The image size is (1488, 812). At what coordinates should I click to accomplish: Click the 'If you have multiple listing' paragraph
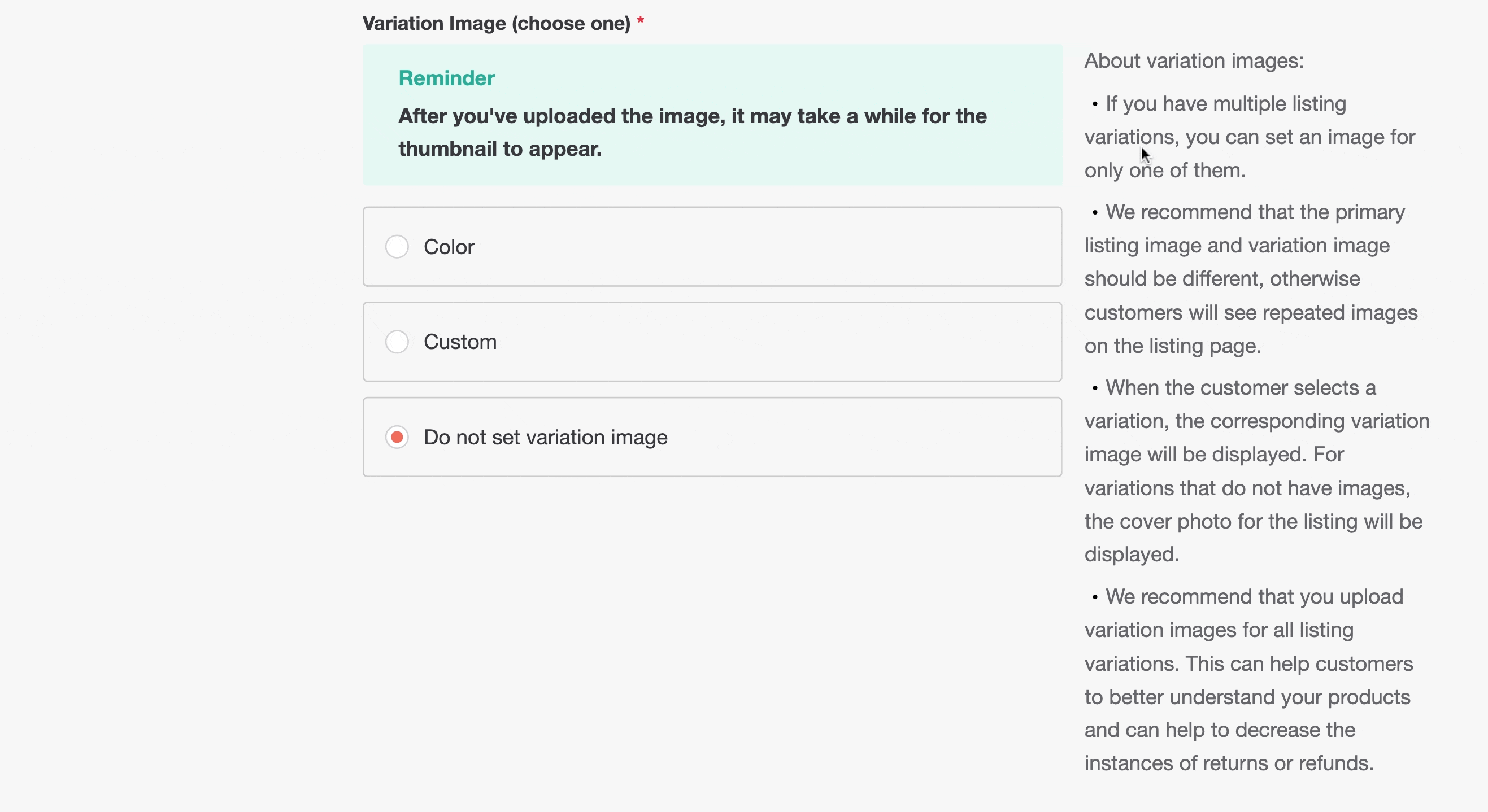point(1249,137)
